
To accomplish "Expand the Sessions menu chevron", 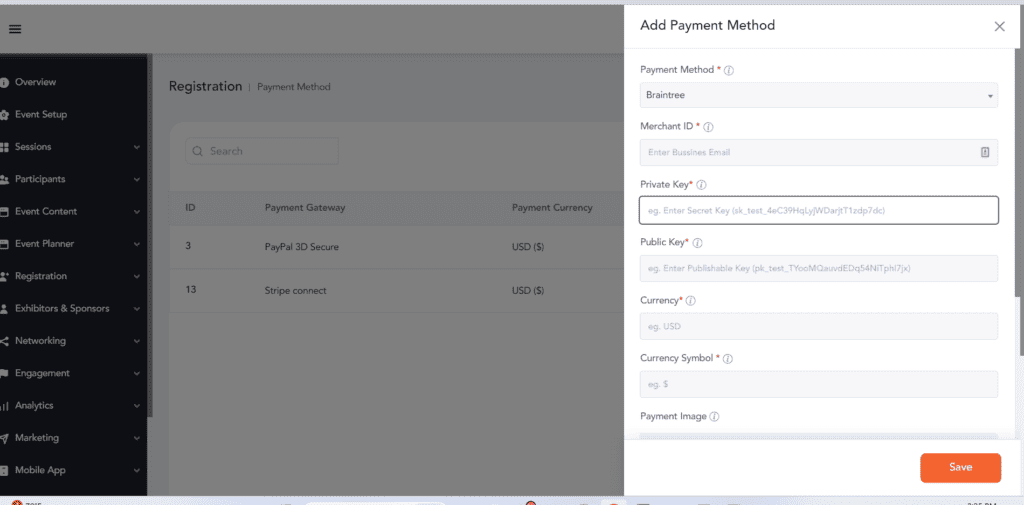I will click(136, 148).
